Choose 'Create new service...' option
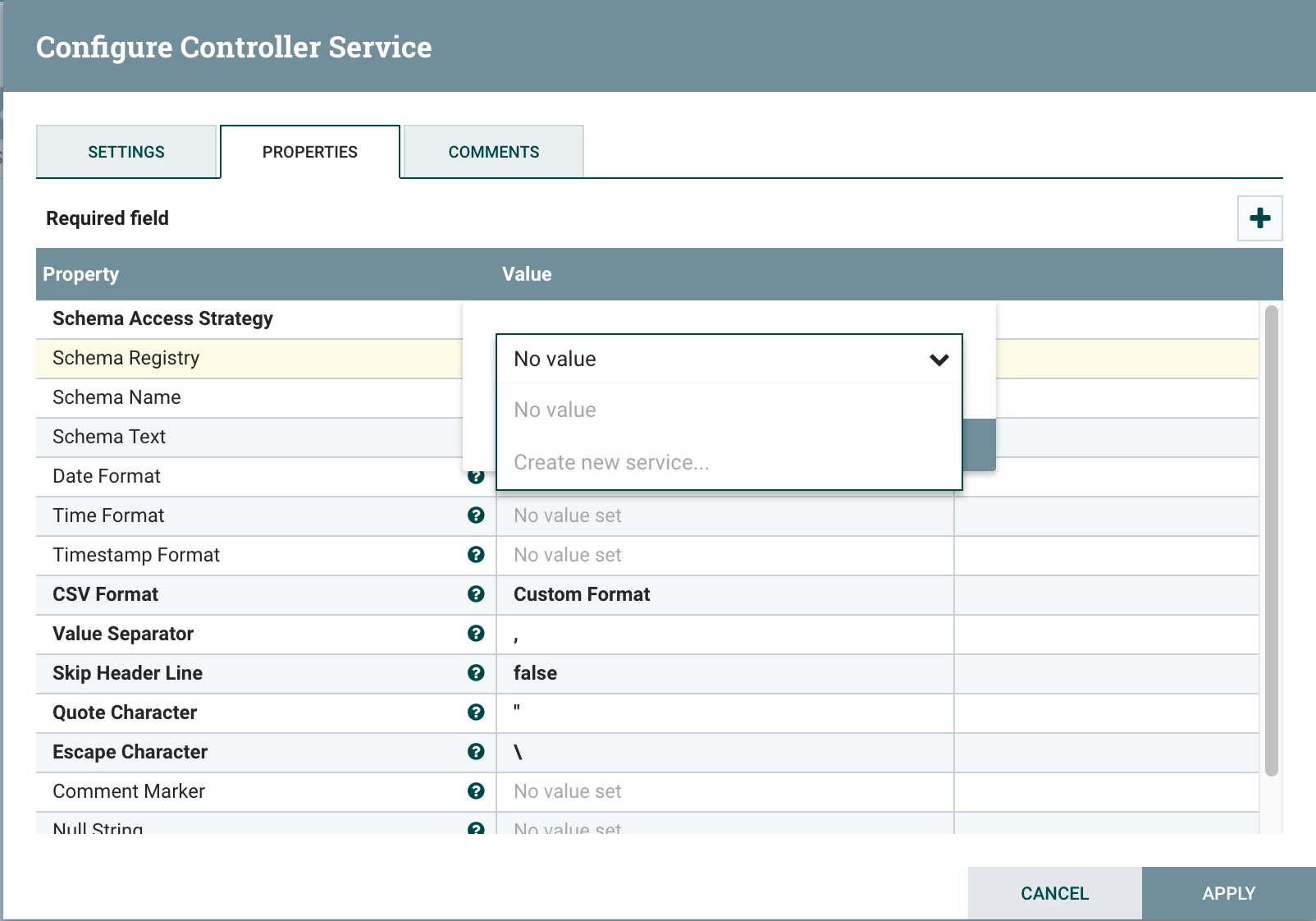1316x921 pixels. pos(729,462)
